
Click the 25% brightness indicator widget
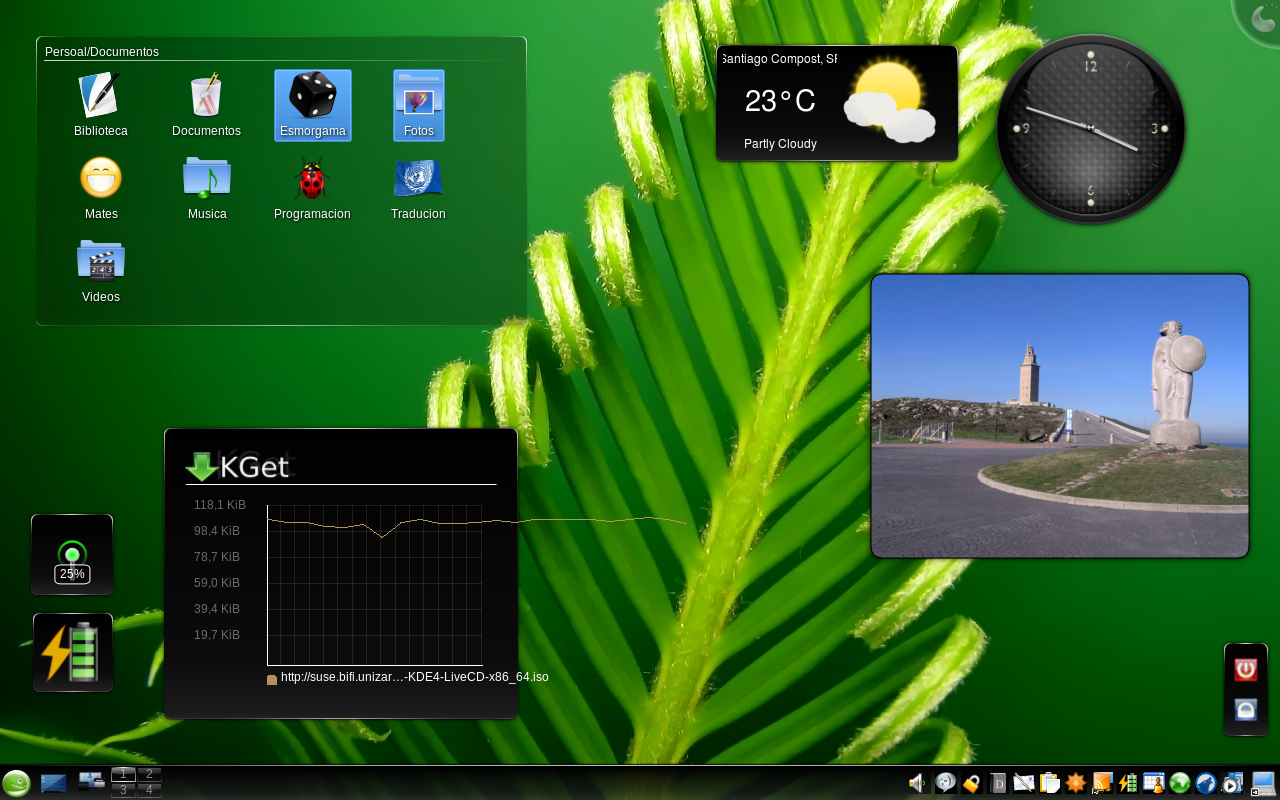click(72, 555)
